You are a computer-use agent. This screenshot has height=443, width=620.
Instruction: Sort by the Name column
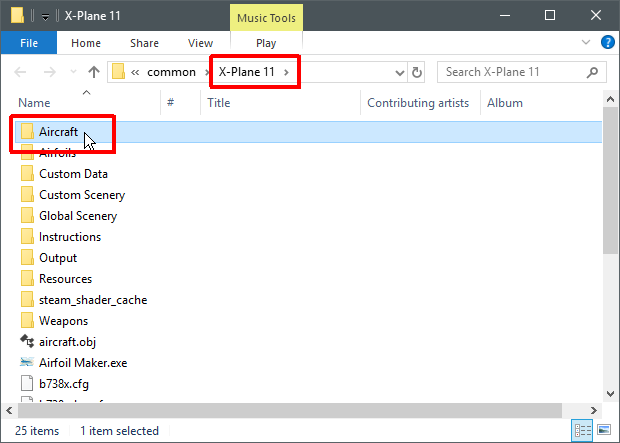click(34, 103)
